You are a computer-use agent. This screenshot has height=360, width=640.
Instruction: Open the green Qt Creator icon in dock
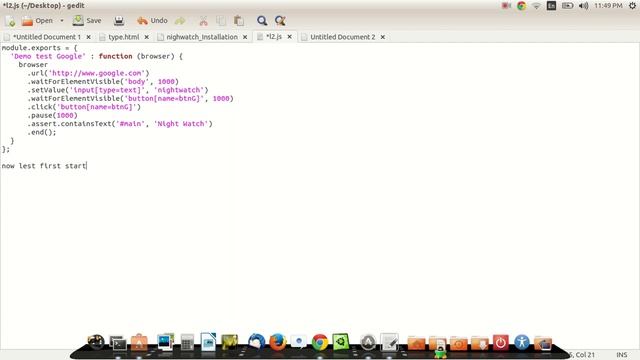click(341, 342)
